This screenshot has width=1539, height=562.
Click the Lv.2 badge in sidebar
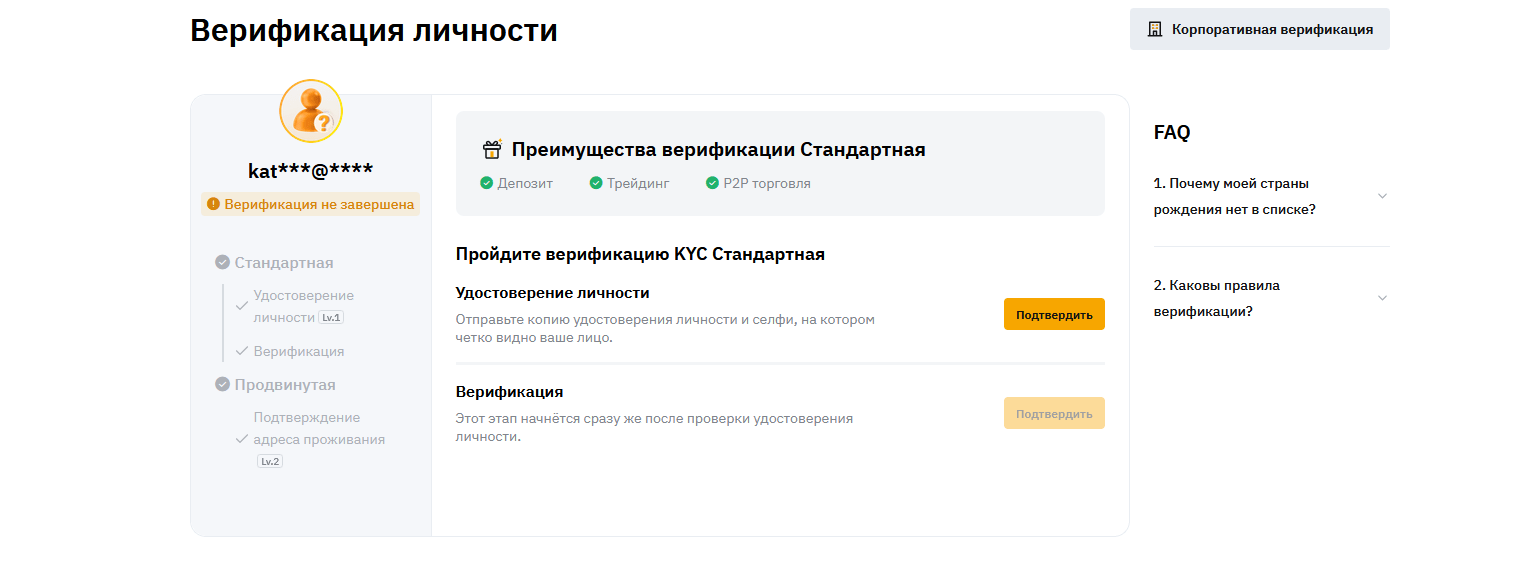[270, 461]
